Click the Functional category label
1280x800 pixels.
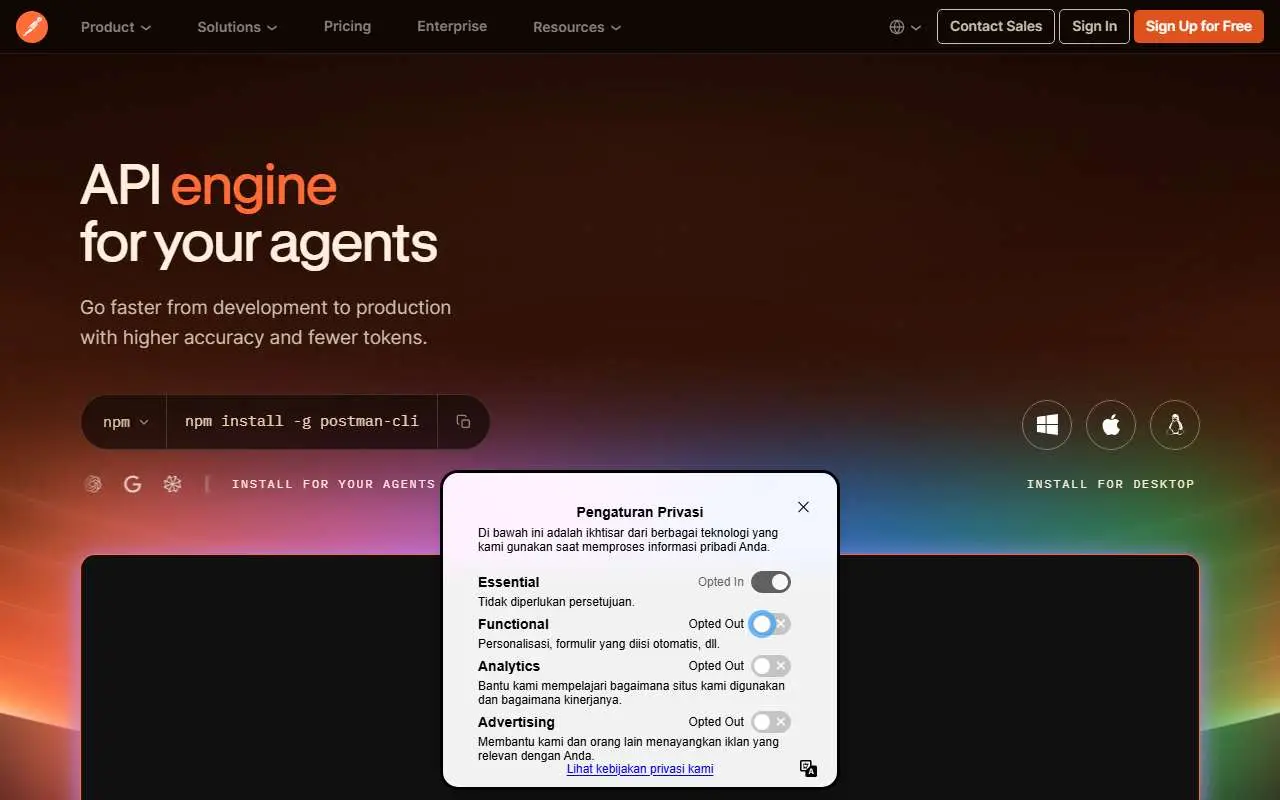tap(513, 624)
